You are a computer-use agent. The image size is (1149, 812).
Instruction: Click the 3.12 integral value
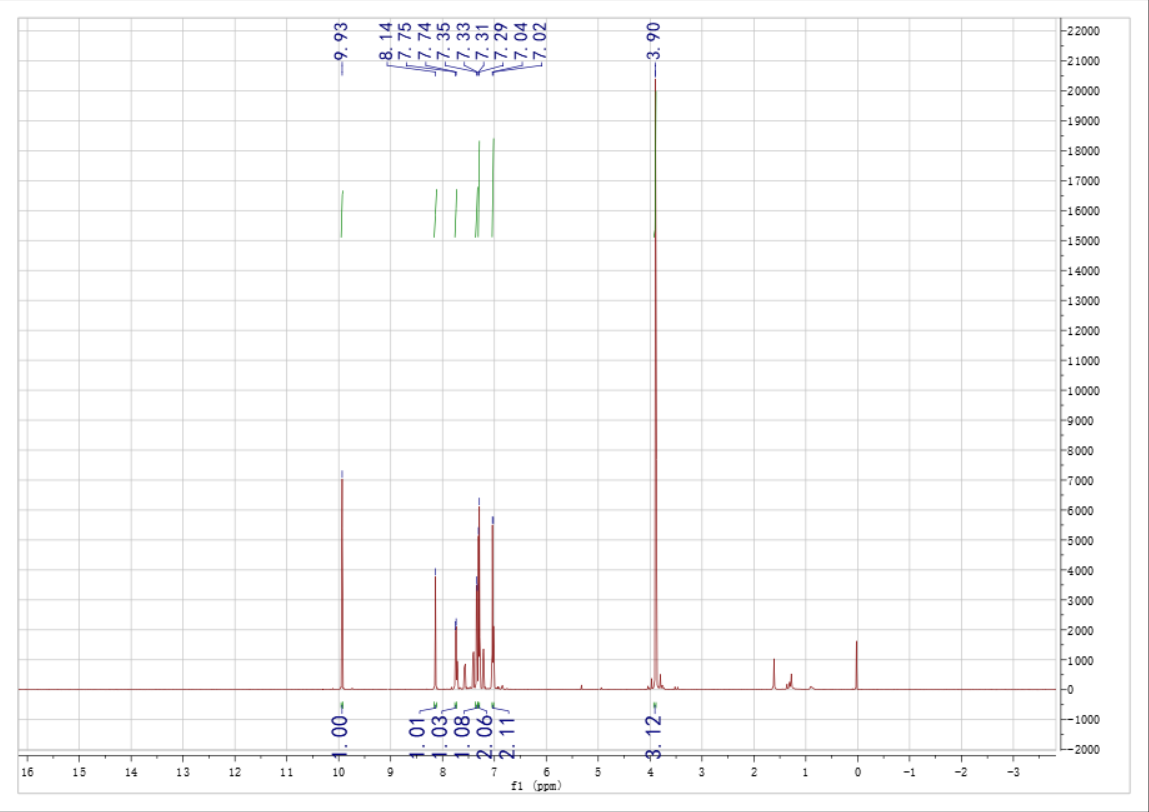[654, 737]
